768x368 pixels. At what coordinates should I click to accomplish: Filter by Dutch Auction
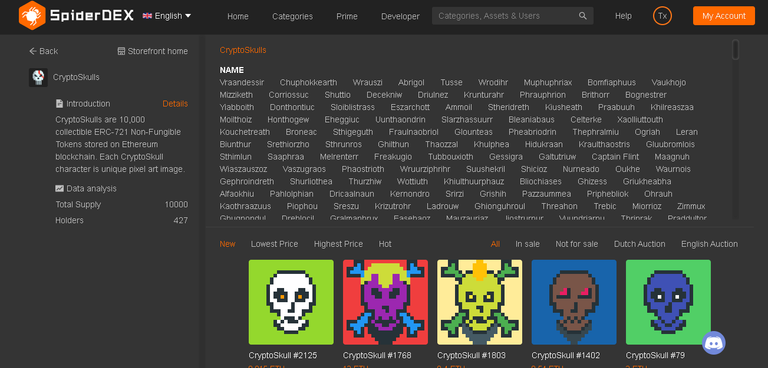(639, 244)
